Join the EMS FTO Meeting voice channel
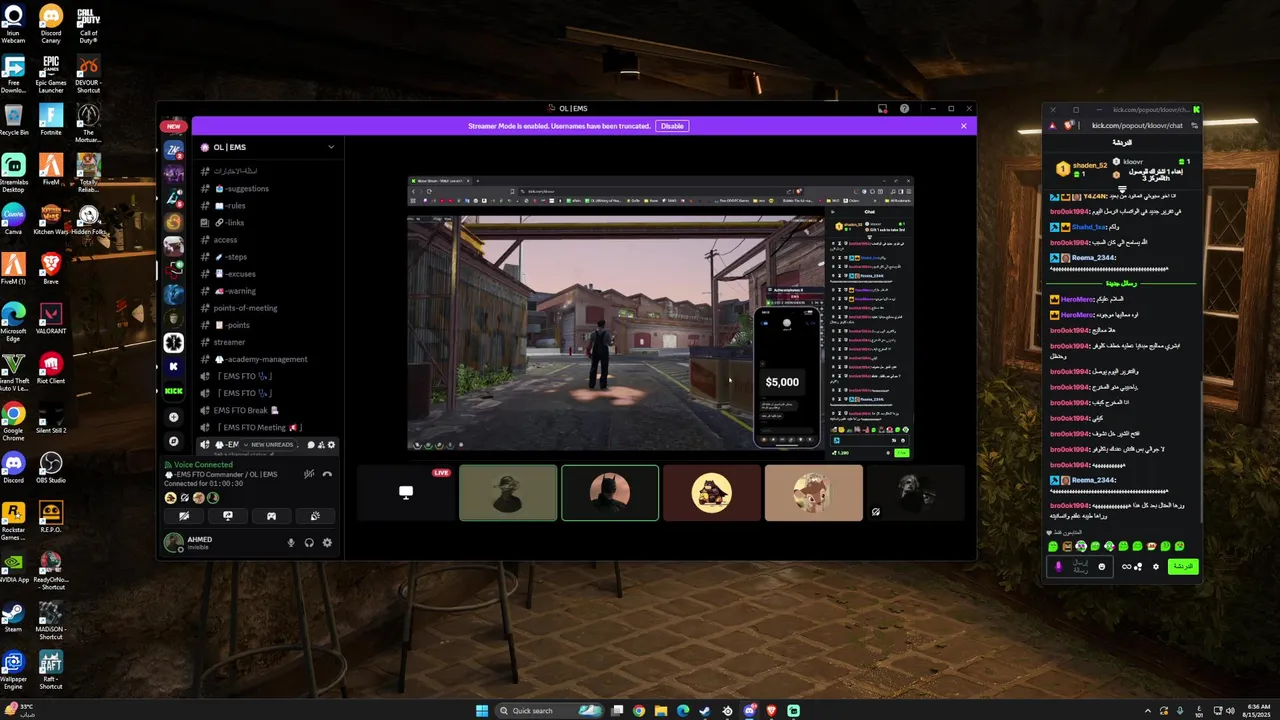This screenshot has height=720, width=1280. click(268, 427)
